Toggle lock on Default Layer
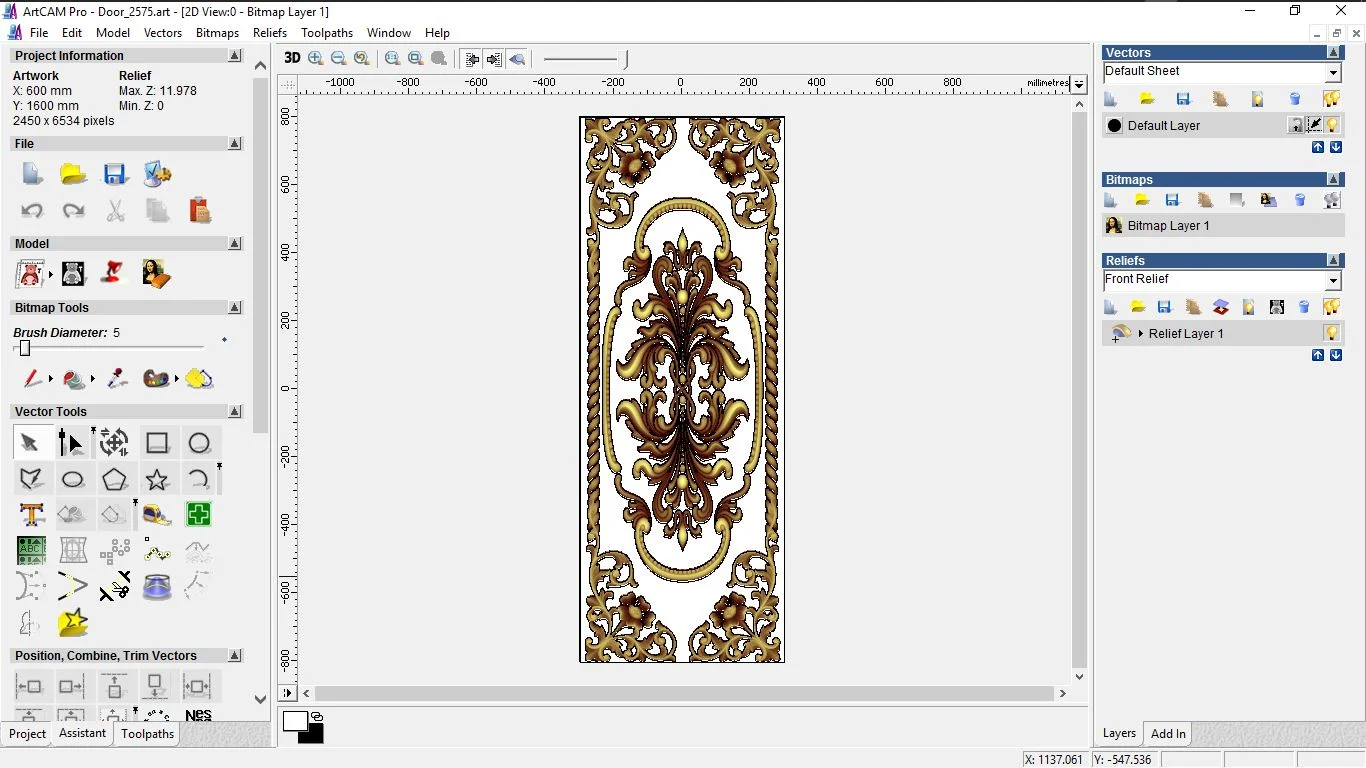Screen dimensions: 1366x768 pyautogui.click(x=1296, y=125)
